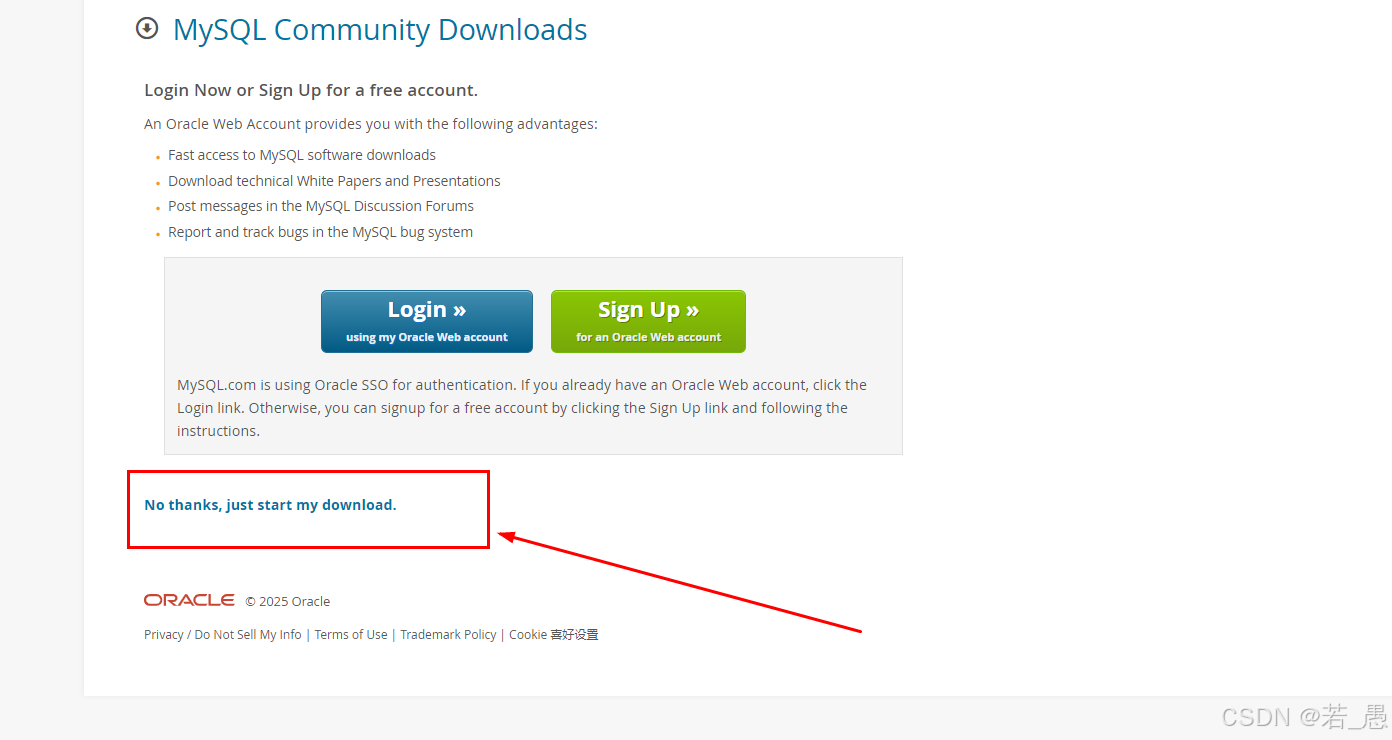
Task: Click the 'Report and track bugs' bullet text
Action: click(321, 232)
